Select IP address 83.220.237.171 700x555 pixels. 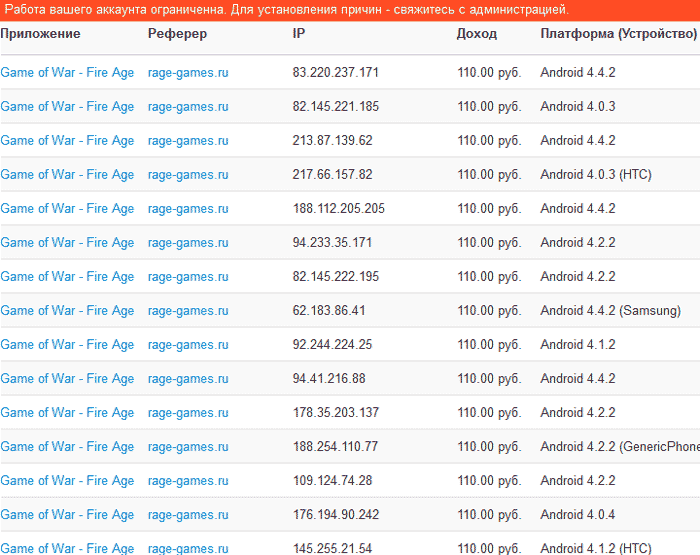[335, 72]
